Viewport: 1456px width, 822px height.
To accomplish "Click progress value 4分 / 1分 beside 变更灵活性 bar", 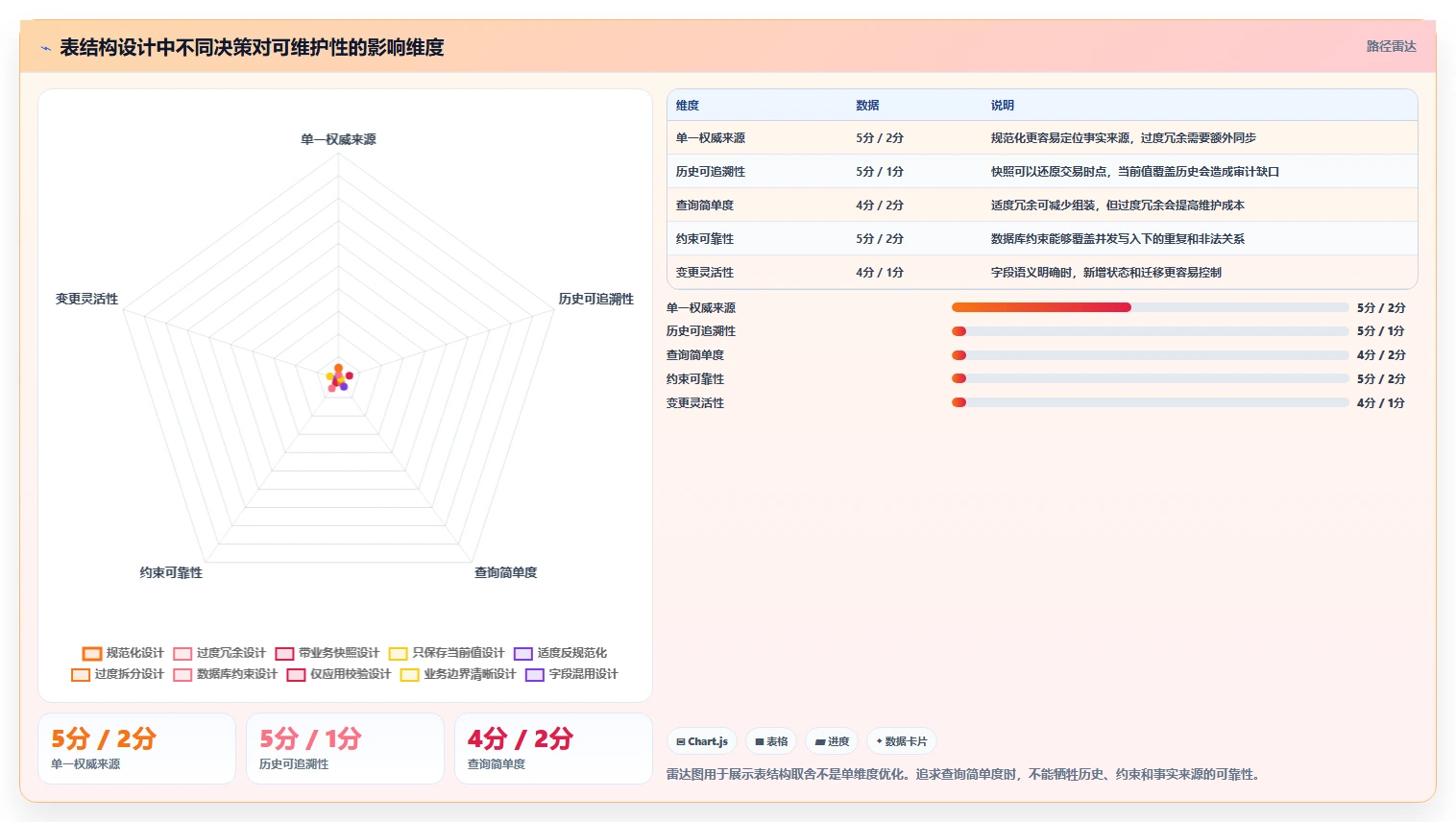I will click(1381, 403).
